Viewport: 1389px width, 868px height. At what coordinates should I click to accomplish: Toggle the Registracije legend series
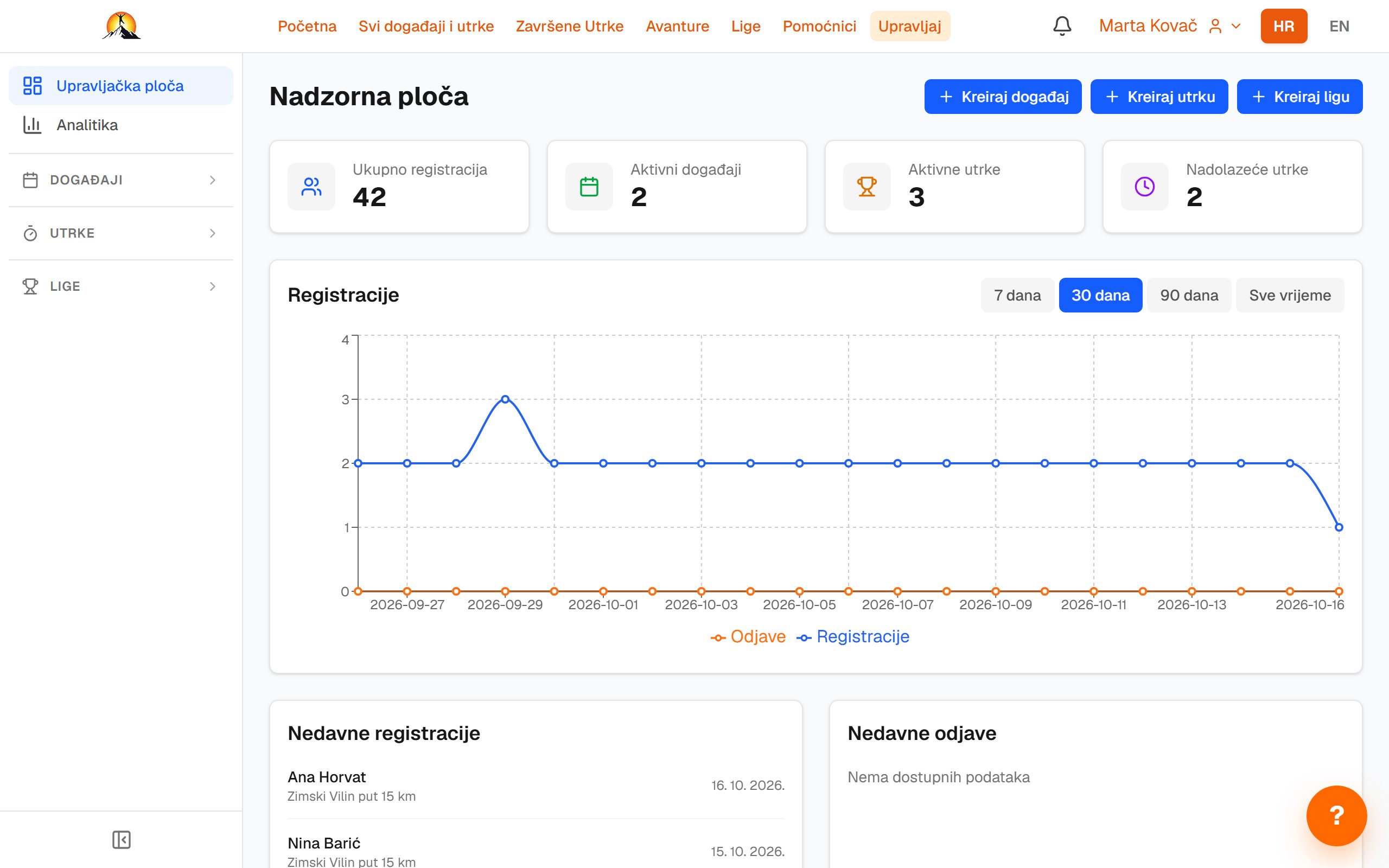[853, 637]
